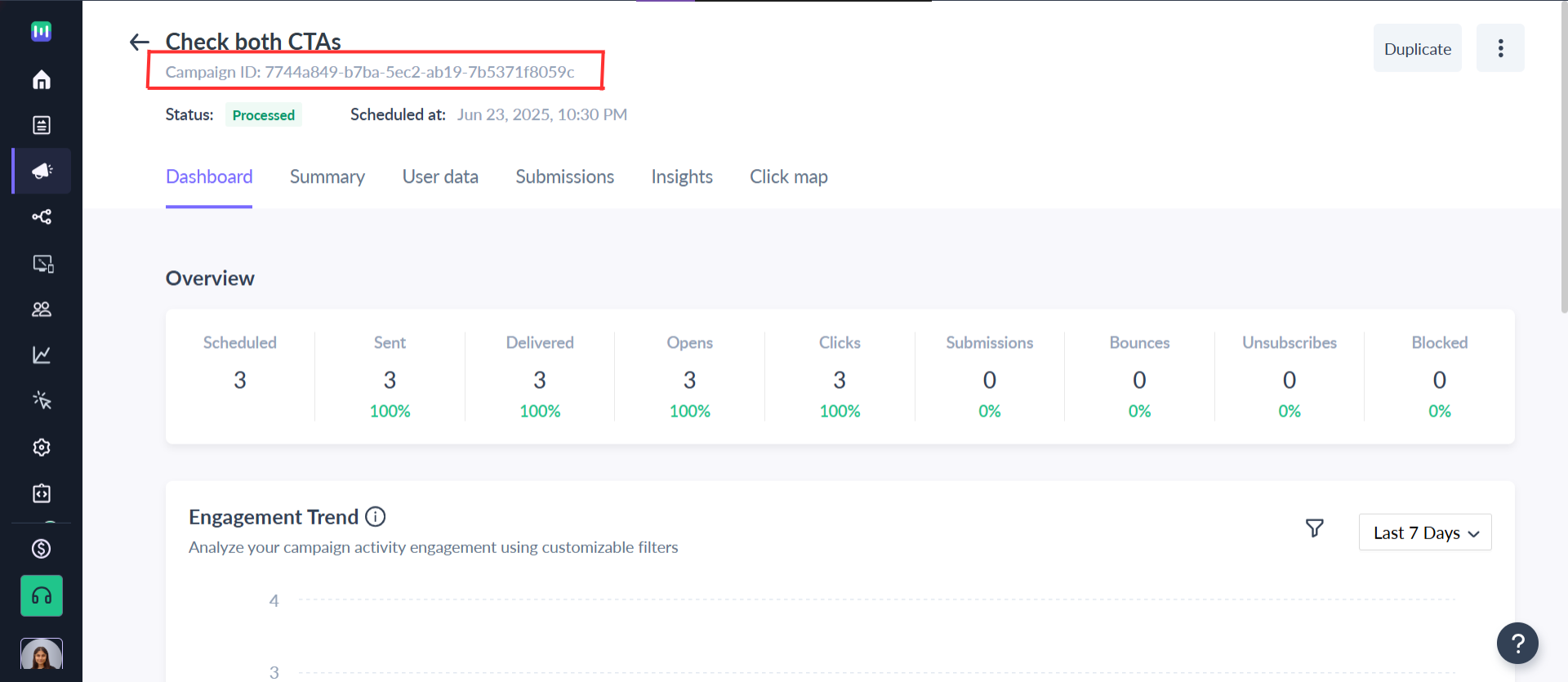Open the Users/audience sidebar icon
The width and height of the screenshot is (1568, 682).
(x=42, y=309)
